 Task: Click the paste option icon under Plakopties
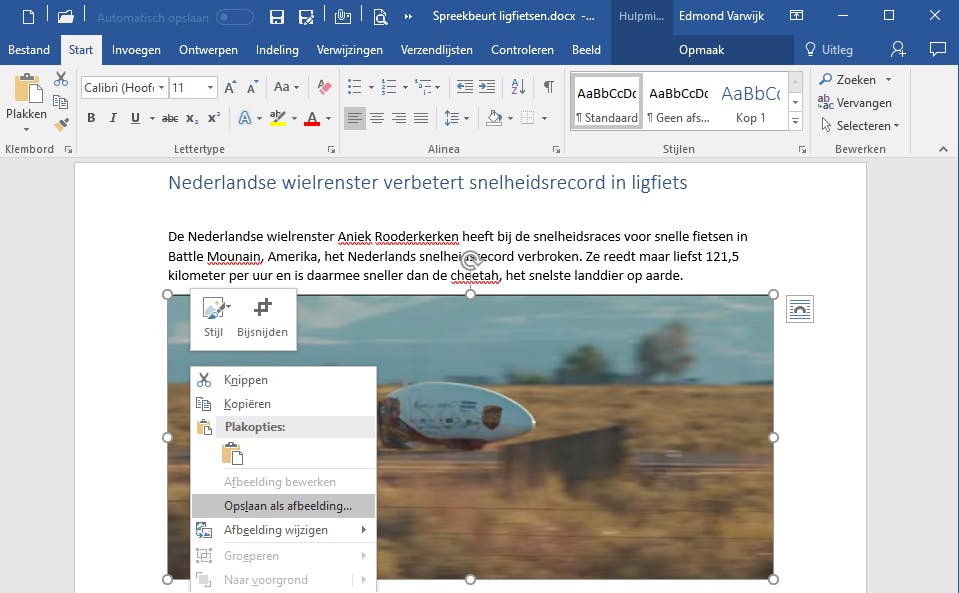click(x=232, y=454)
